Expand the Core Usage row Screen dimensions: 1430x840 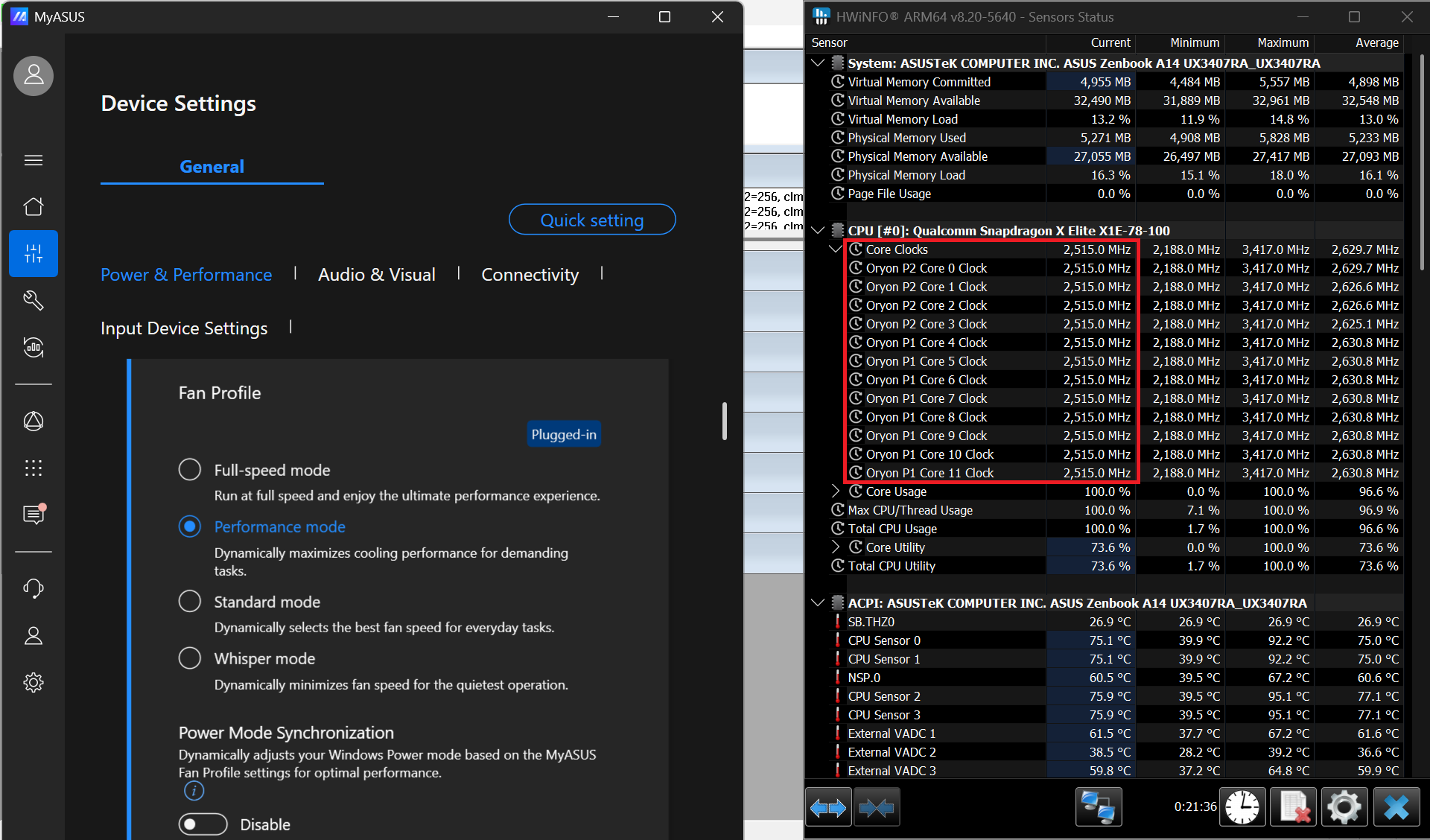(836, 491)
